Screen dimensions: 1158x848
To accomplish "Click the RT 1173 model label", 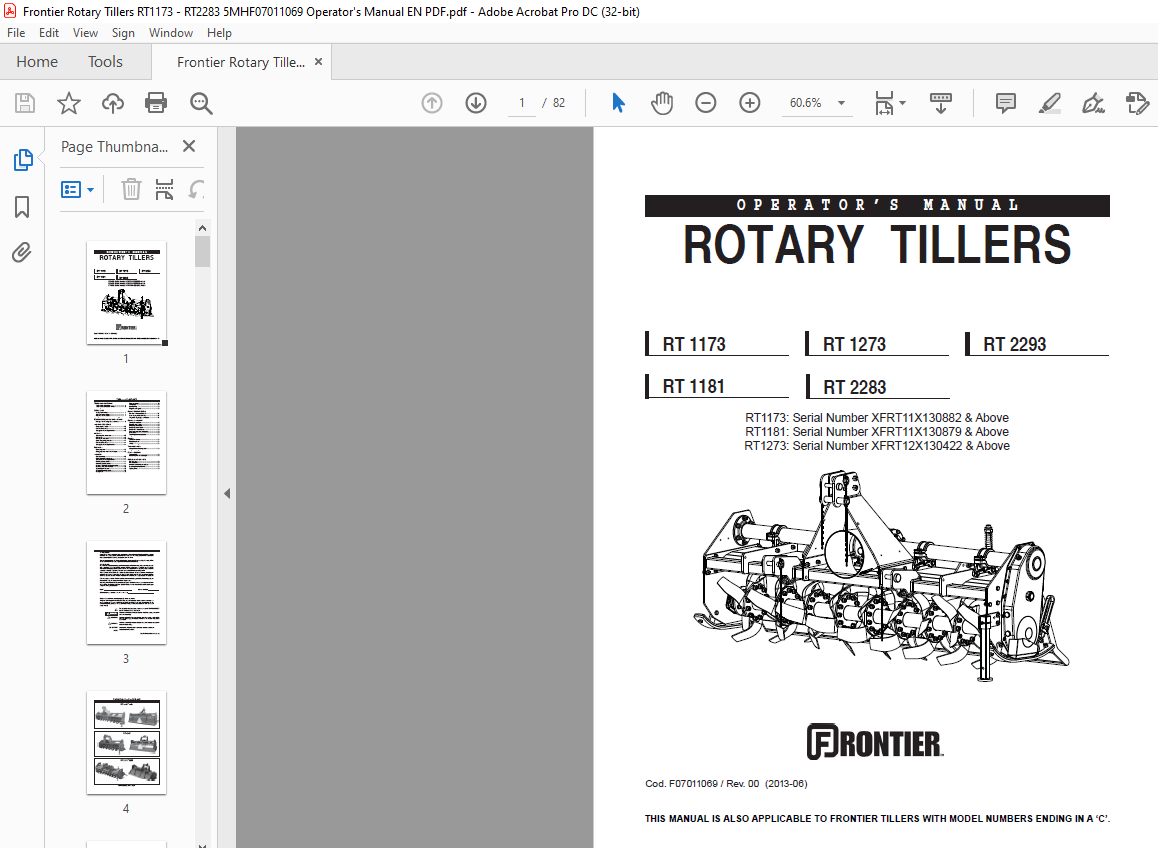I will (x=693, y=344).
